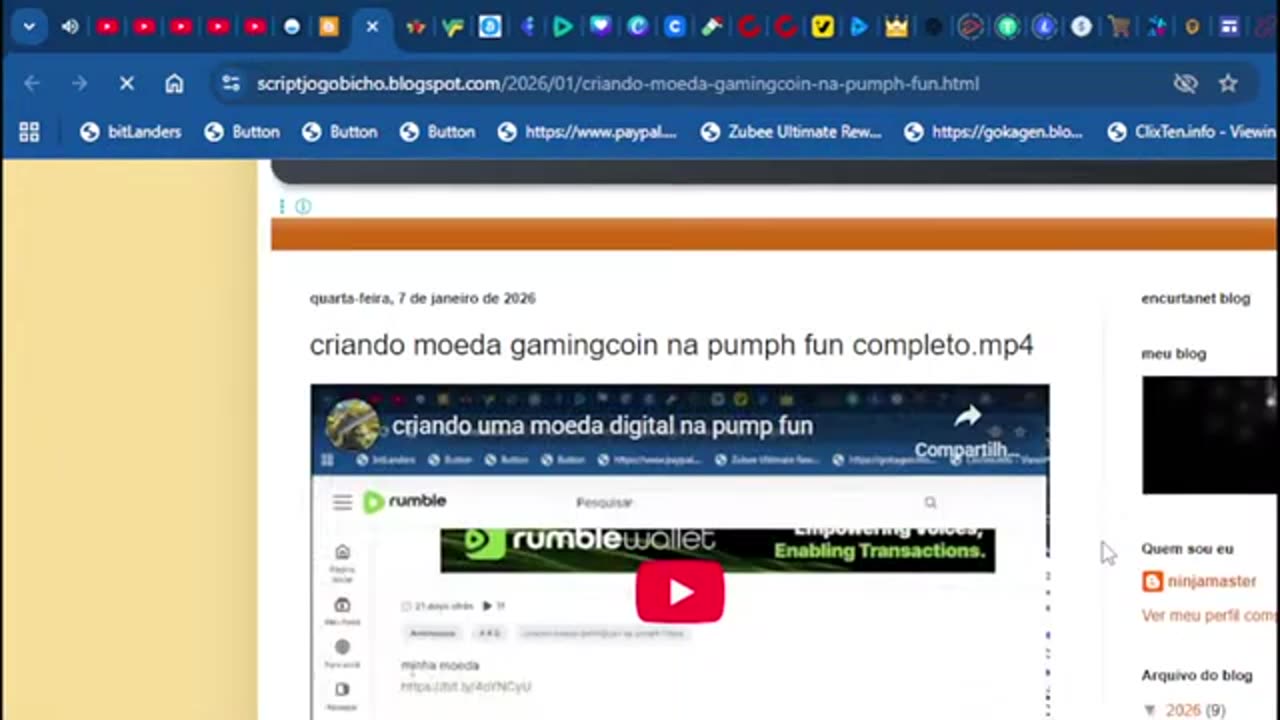Select the purple heart tab
The width and height of the screenshot is (1280, 720).
600,27
